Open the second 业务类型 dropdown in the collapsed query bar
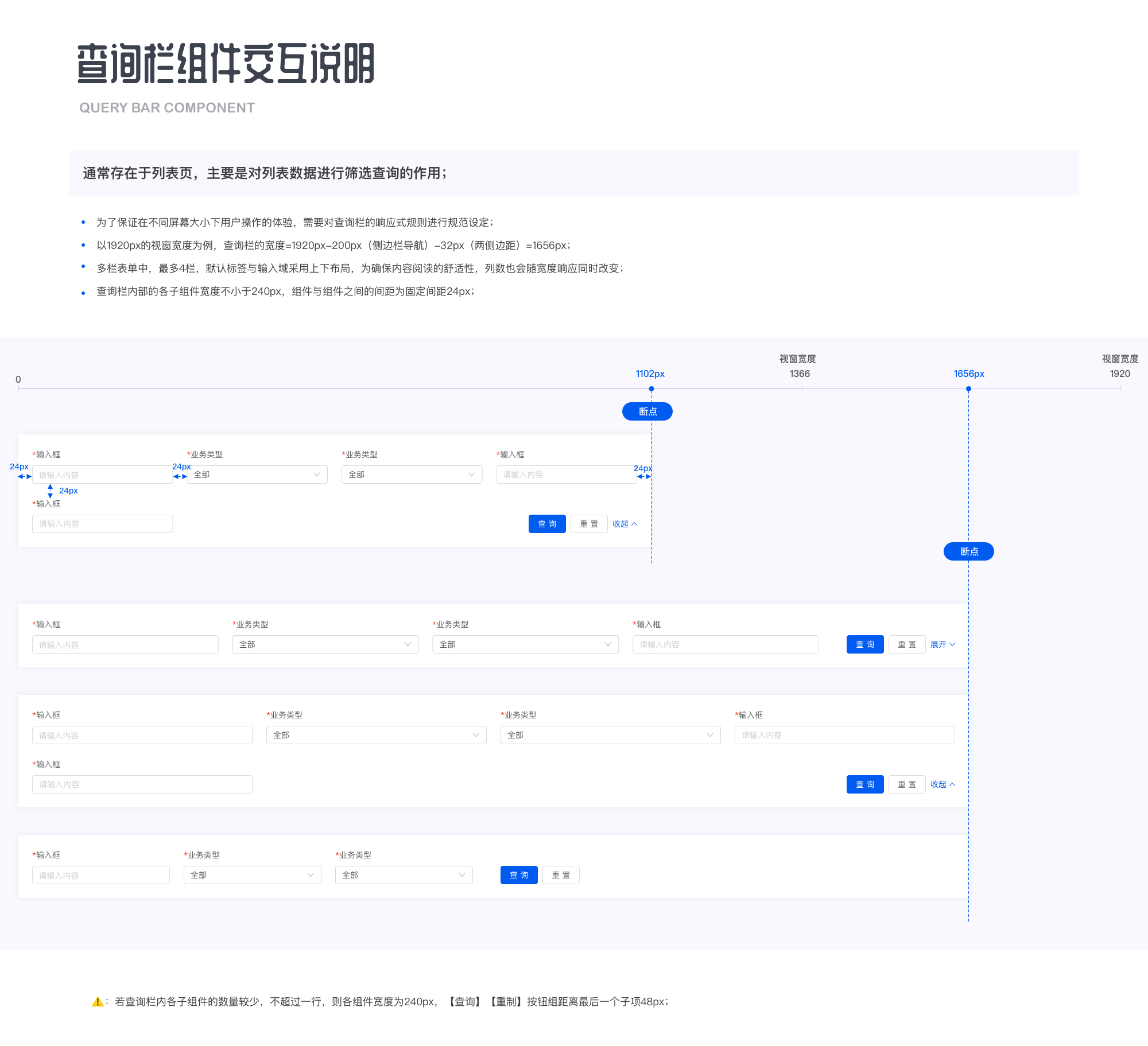 [x=526, y=644]
